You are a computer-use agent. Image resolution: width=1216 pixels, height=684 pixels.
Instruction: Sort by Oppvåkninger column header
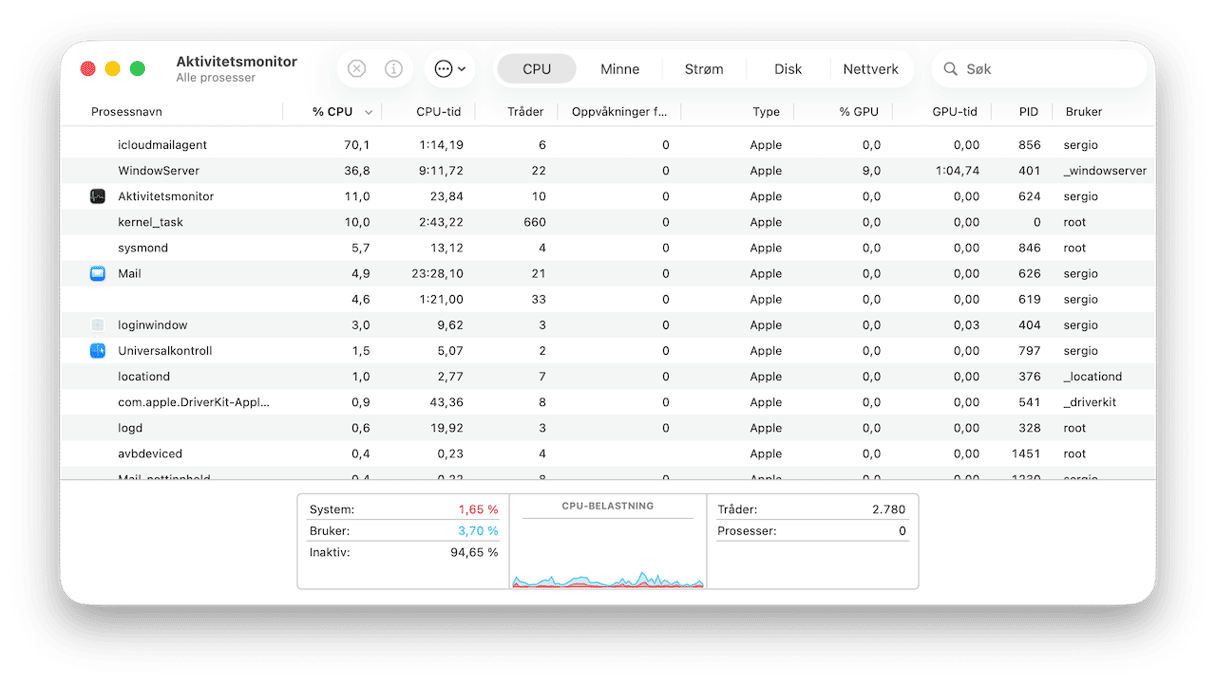pos(619,112)
